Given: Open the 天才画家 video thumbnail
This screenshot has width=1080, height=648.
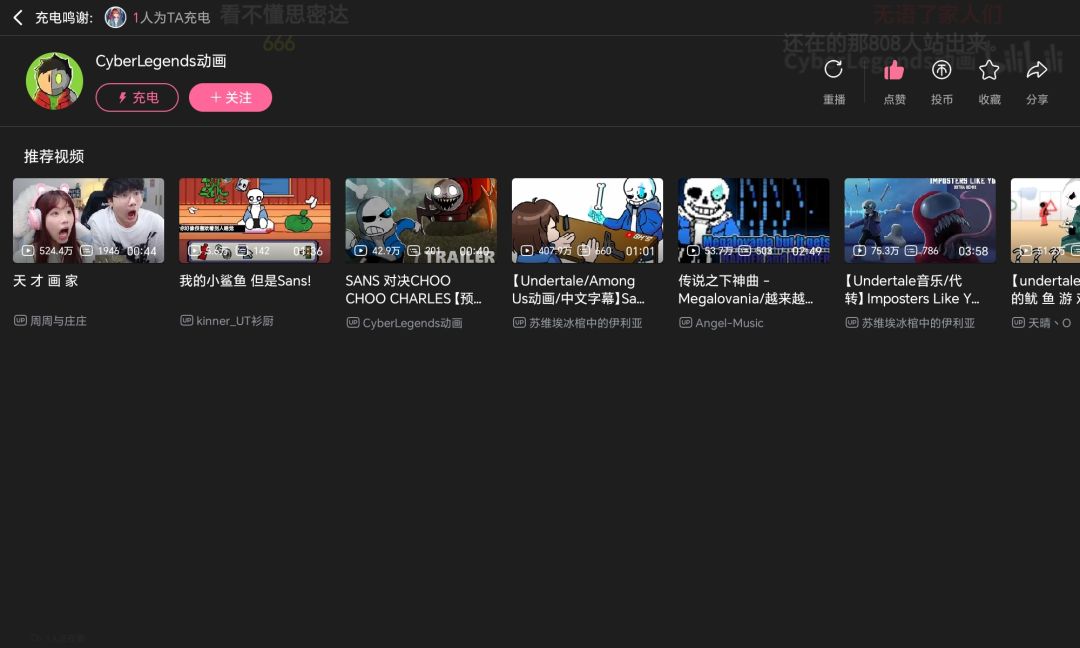Looking at the screenshot, I should click(x=89, y=220).
